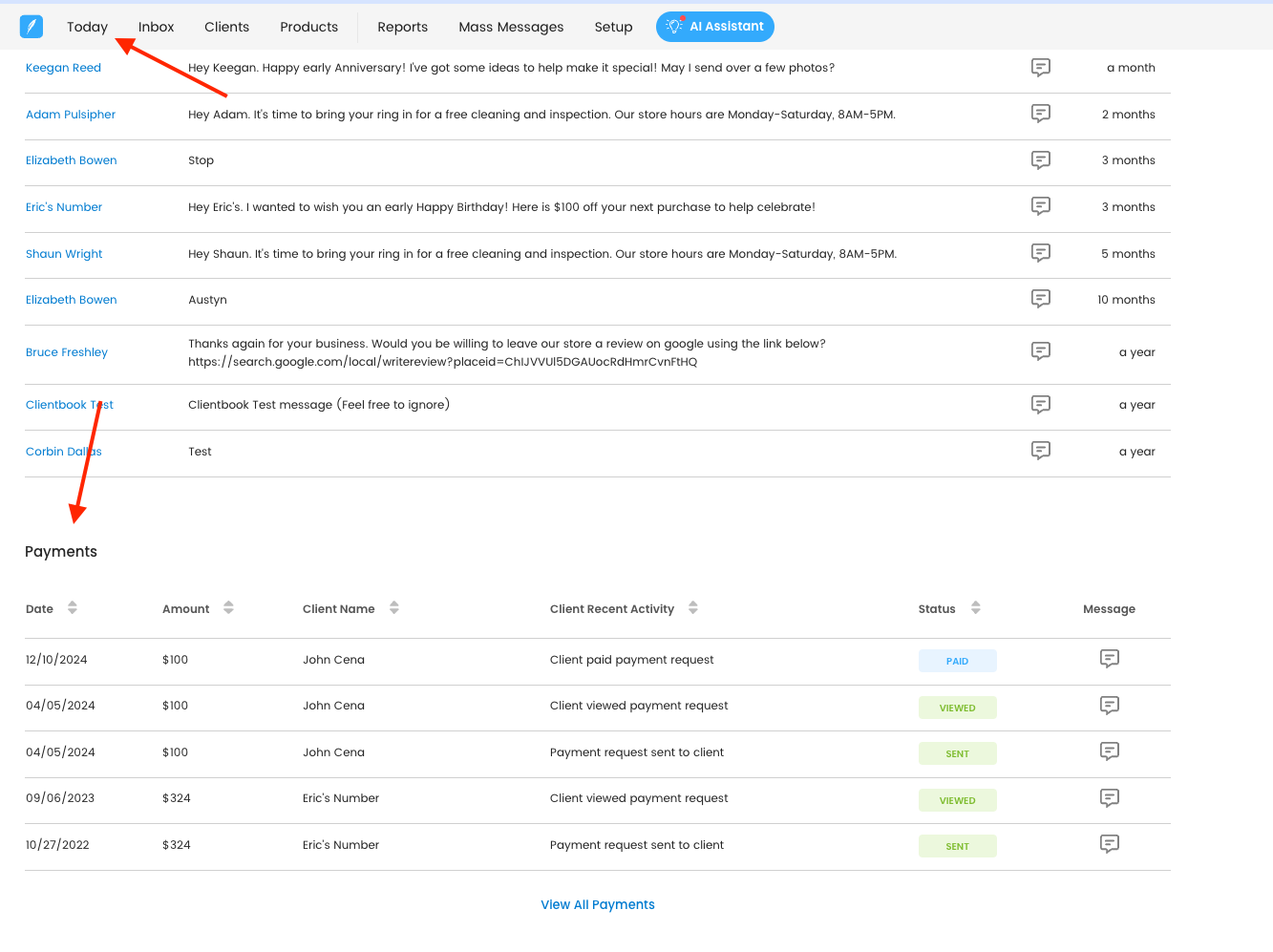The width and height of the screenshot is (1273, 952).
Task: Sort payments by Amount column
Action: pyautogui.click(x=228, y=608)
